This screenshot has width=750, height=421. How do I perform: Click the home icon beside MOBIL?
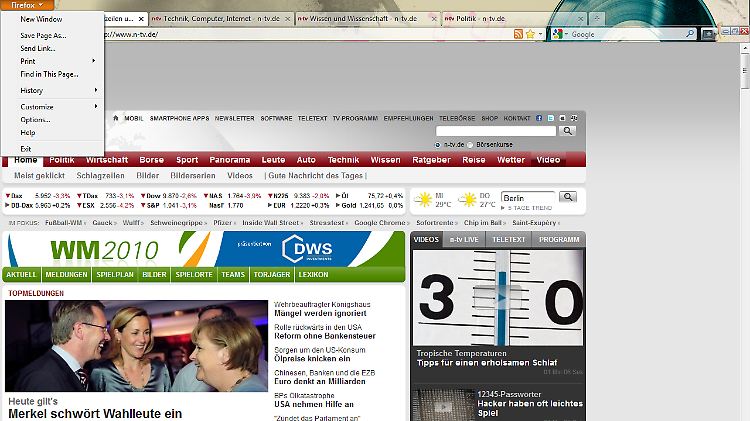click(x=116, y=118)
